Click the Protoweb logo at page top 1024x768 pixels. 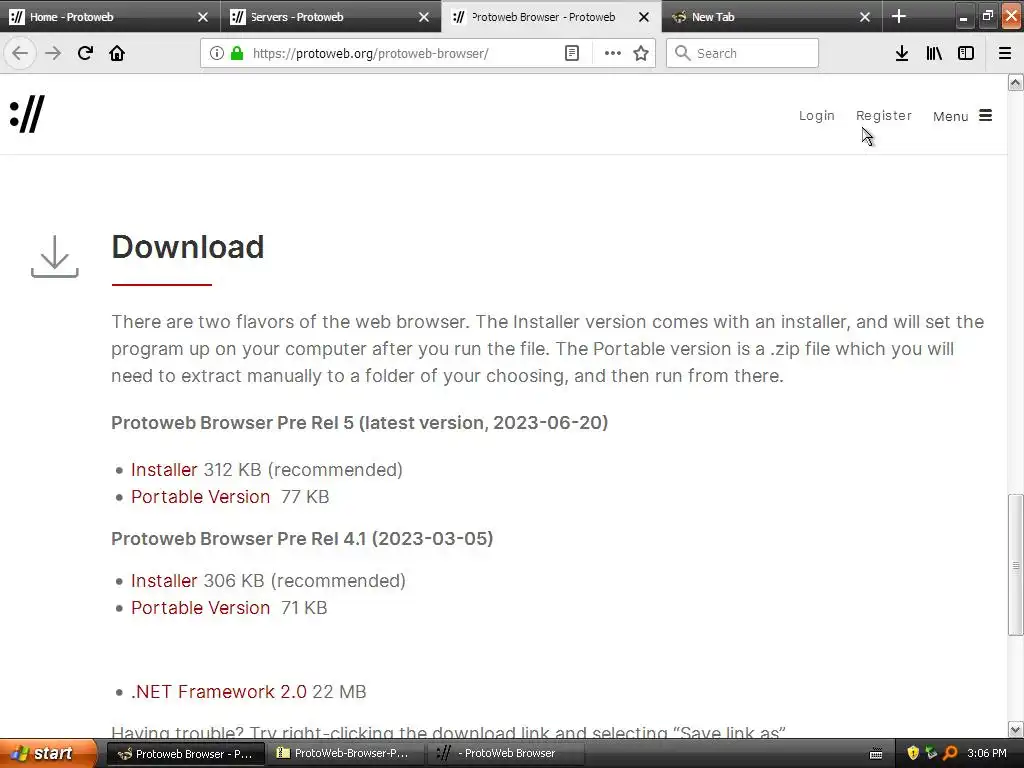click(x=27, y=114)
